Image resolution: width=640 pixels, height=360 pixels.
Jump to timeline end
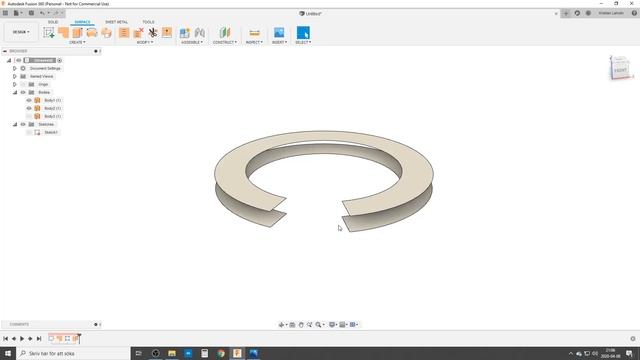pyautogui.click(x=39, y=338)
